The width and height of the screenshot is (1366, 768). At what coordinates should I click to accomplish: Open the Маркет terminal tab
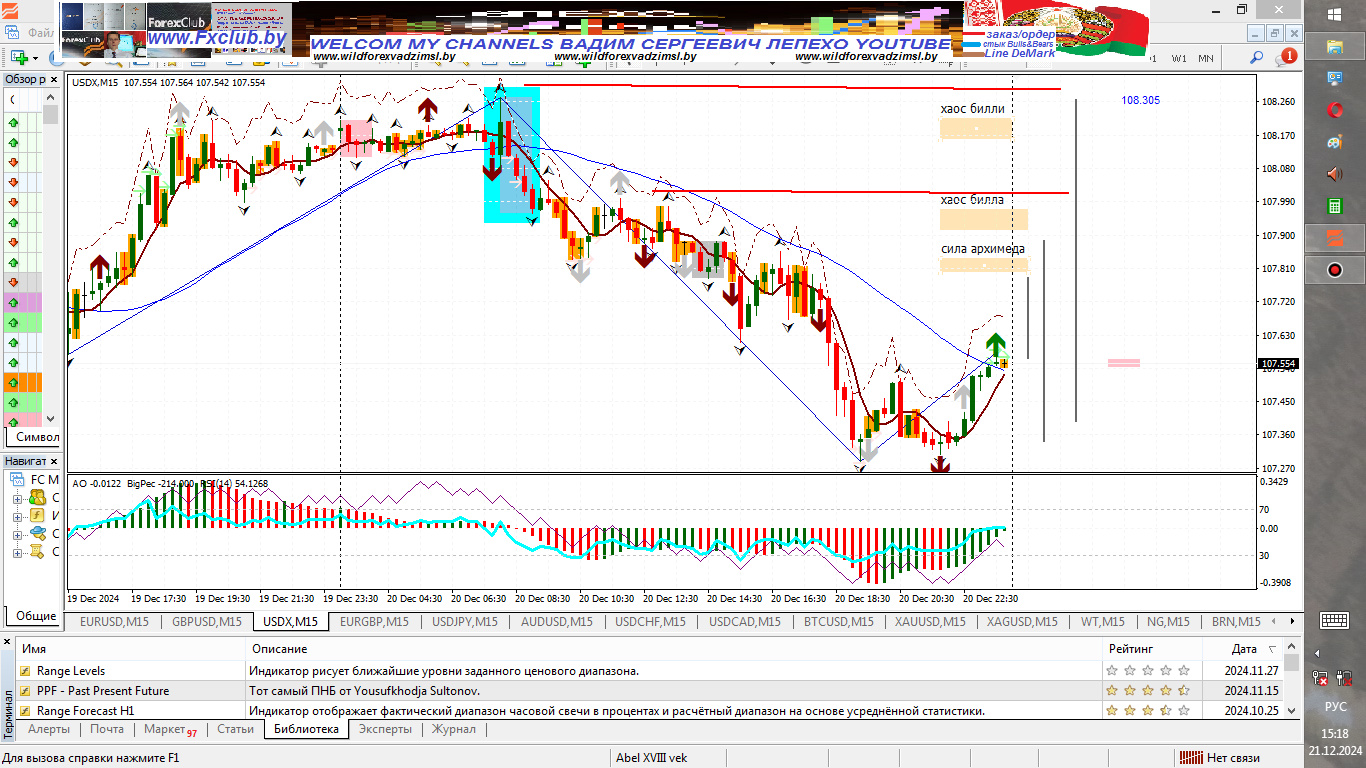[x=170, y=730]
